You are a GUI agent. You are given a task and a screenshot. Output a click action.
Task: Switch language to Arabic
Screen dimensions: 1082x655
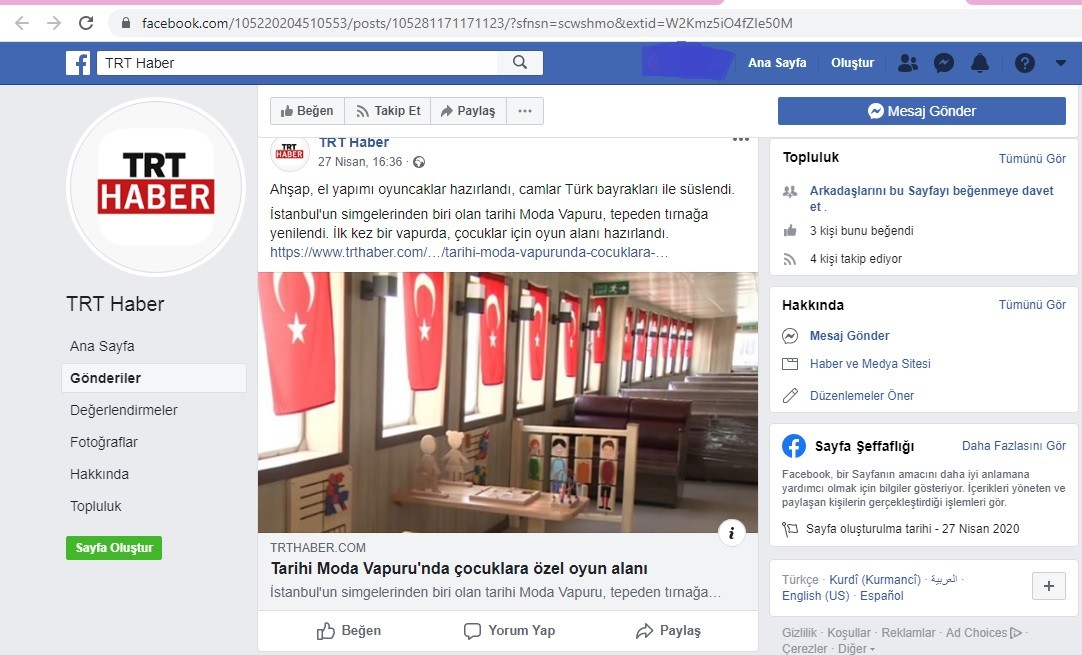(944, 580)
